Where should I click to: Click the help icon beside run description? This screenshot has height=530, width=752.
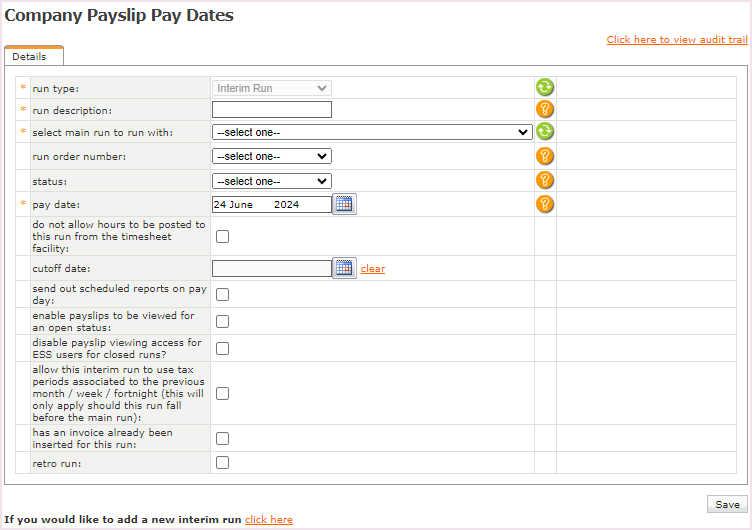544,110
